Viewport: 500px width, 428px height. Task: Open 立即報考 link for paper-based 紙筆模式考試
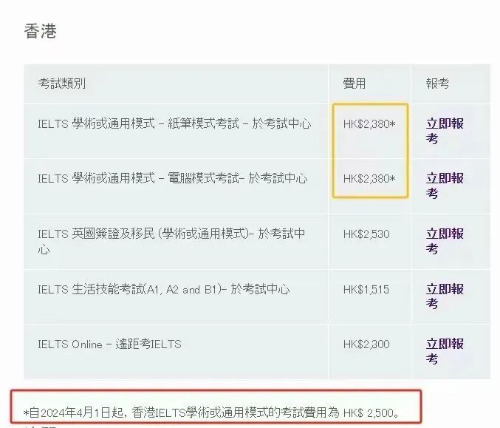point(445,131)
